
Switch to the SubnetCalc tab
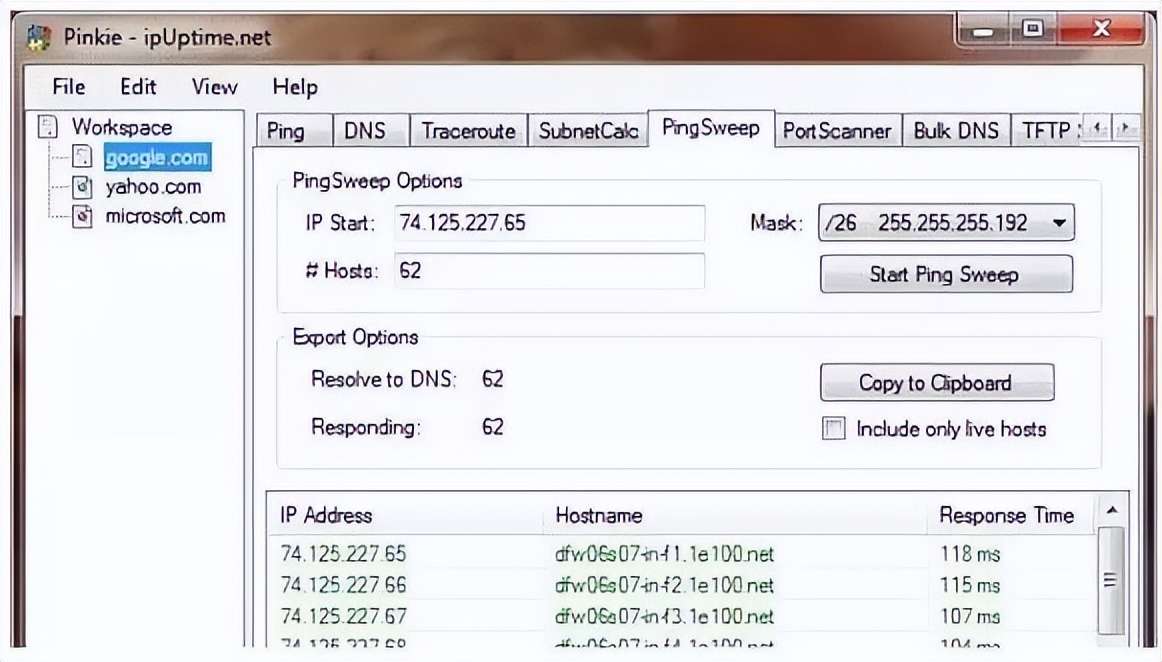tap(588, 131)
